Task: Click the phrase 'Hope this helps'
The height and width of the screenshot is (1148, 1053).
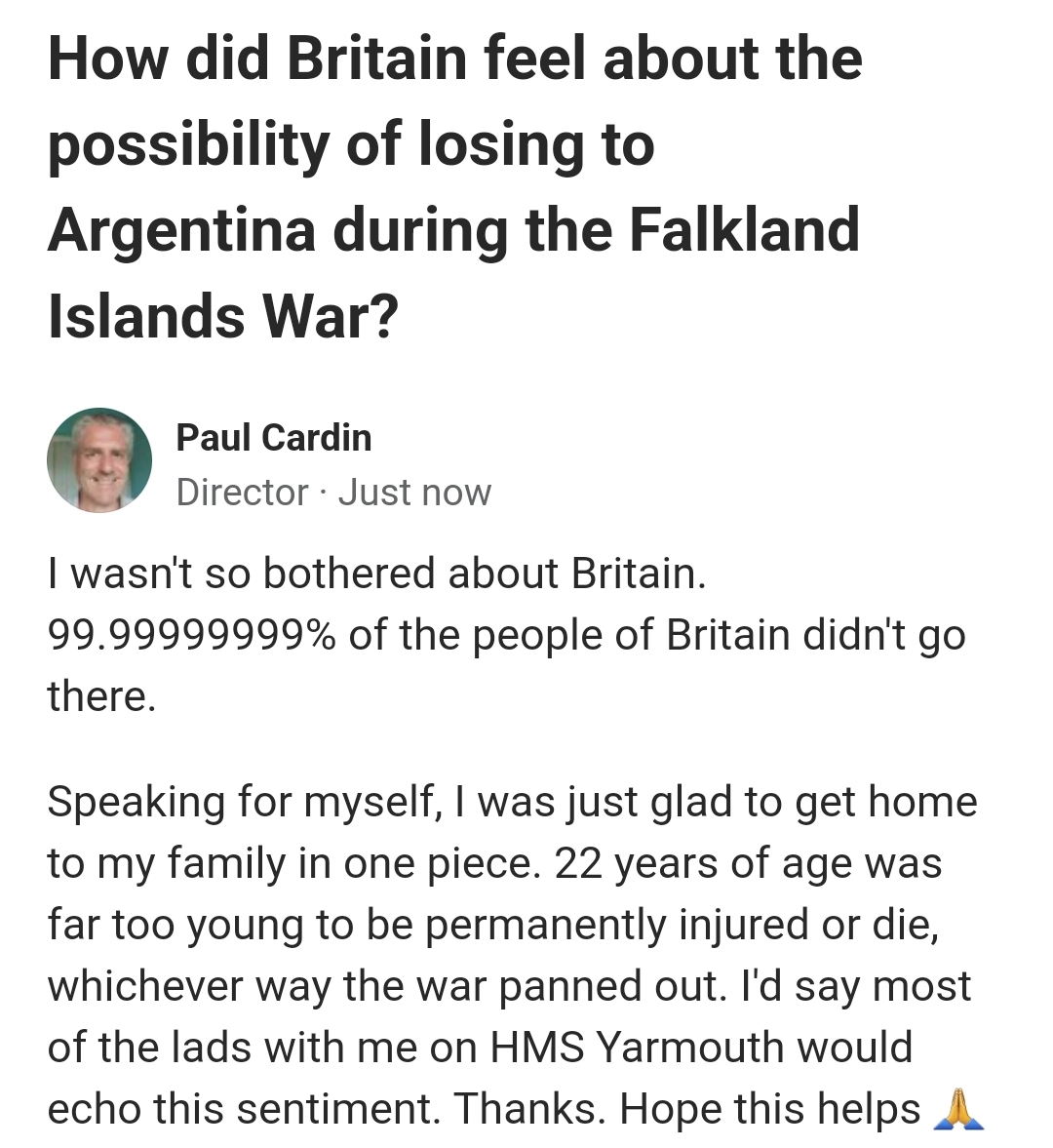Action: click(x=770, y=1109)
